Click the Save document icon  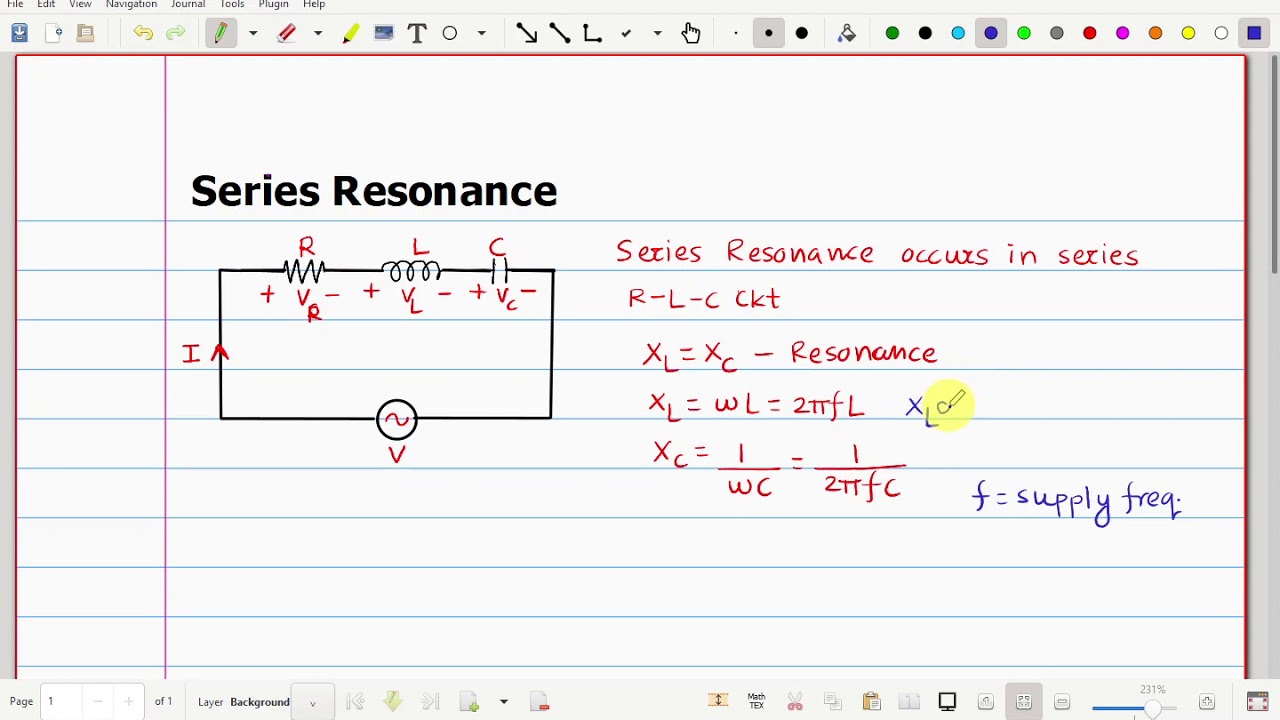pos(19,33)
